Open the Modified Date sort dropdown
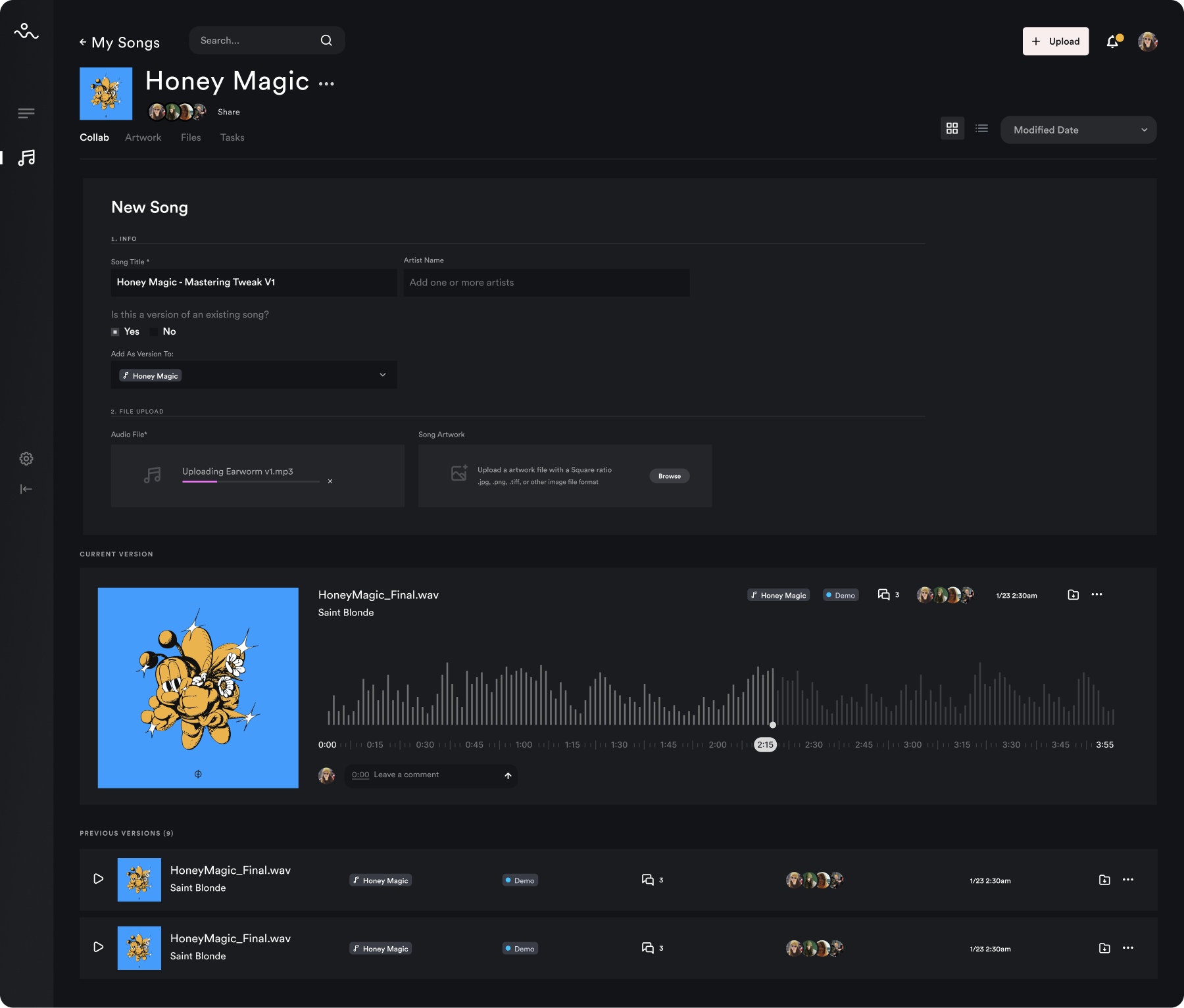The height and width of the screenshot is (1008, 1184). [x=1078, y=130]
